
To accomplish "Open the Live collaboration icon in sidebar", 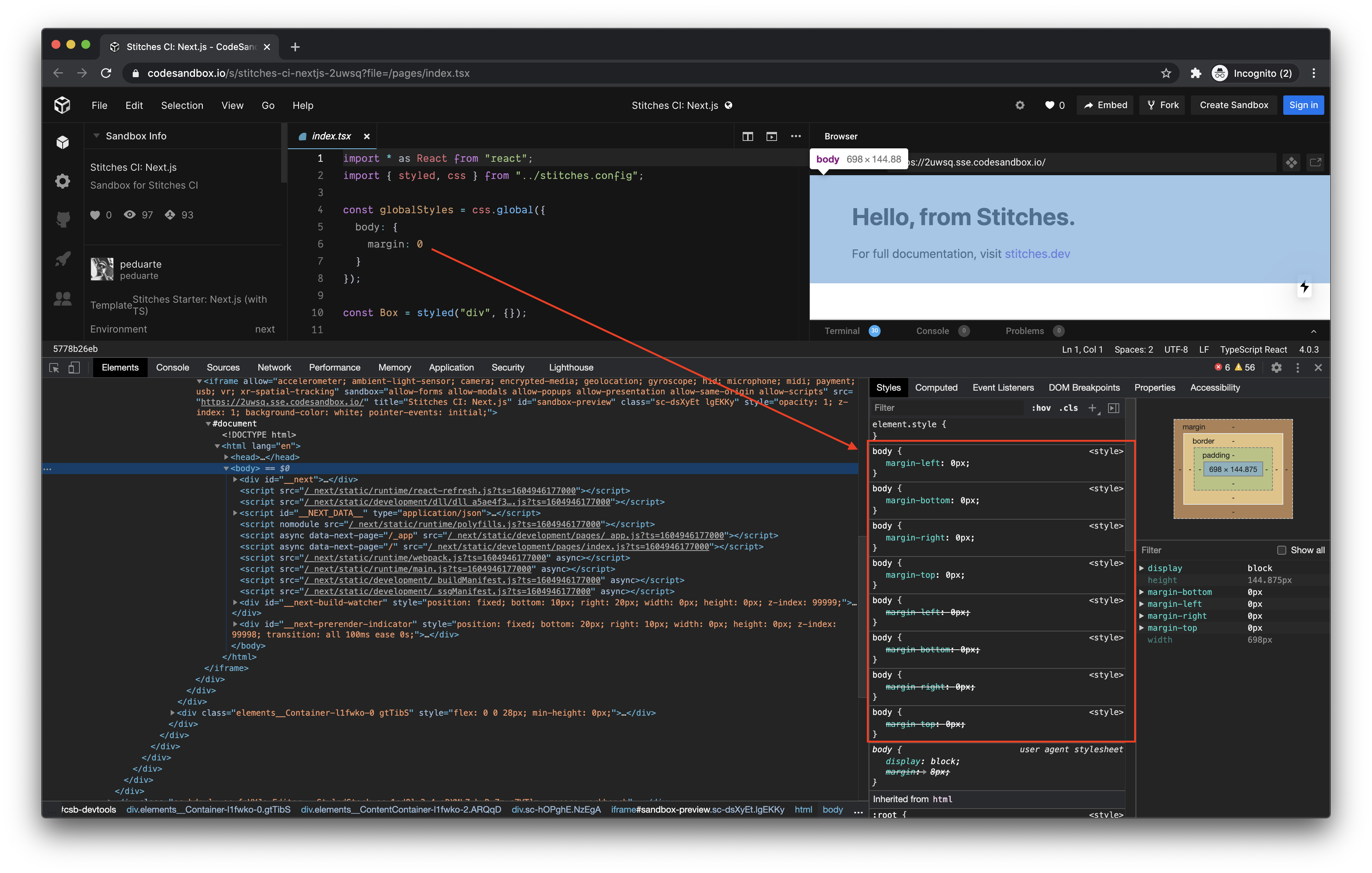I will point(62,298).
